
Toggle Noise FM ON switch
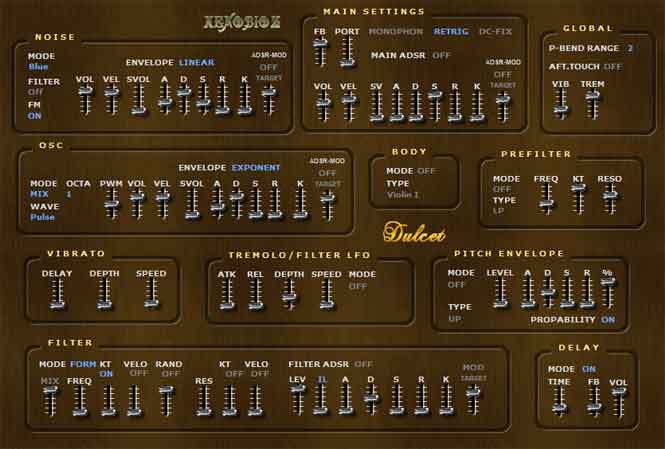coord(35,116)
